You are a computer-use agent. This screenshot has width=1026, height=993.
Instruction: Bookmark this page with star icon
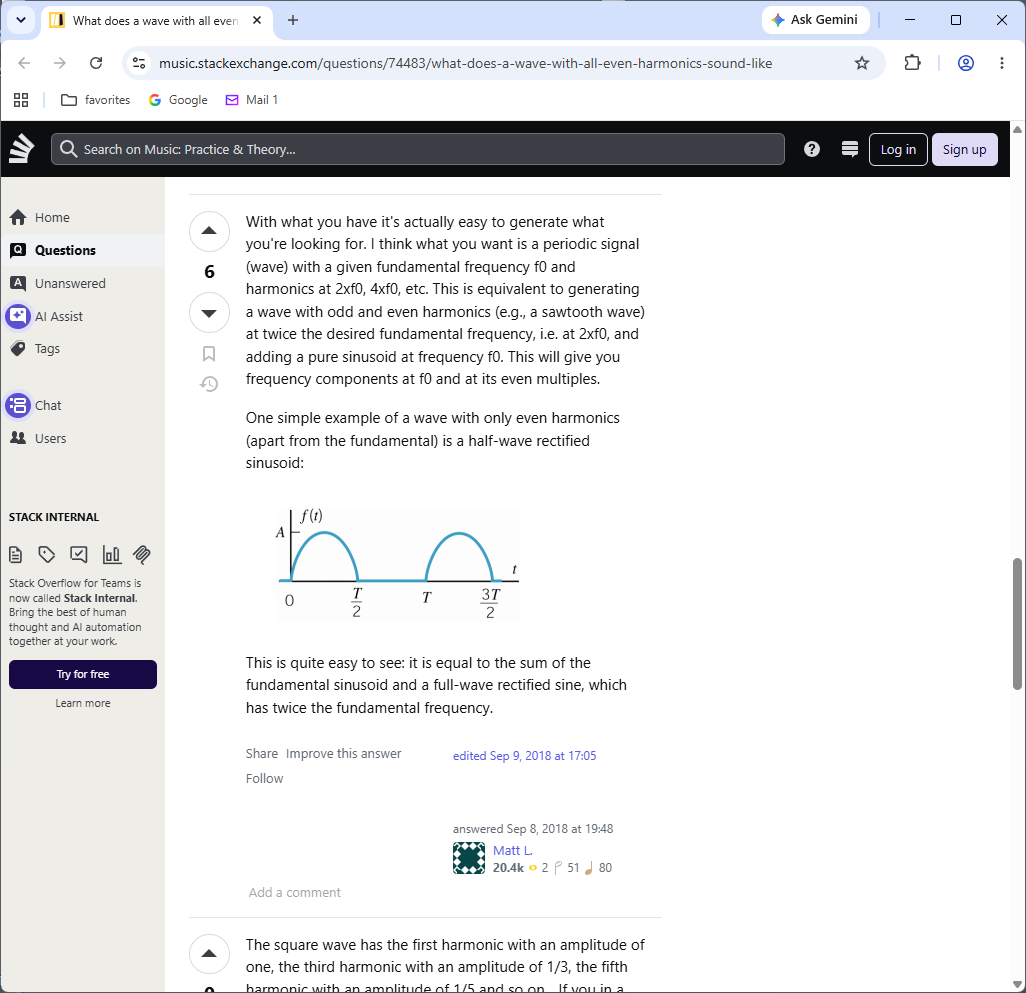[x=862, y=63]
